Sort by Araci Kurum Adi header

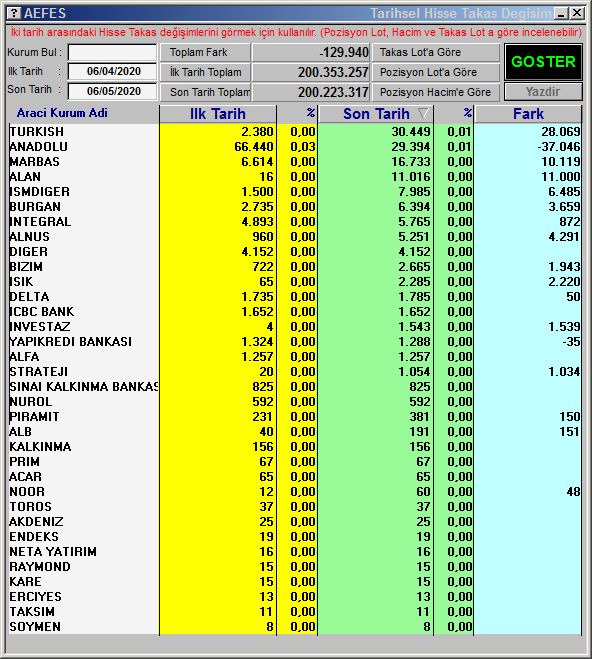62,113
